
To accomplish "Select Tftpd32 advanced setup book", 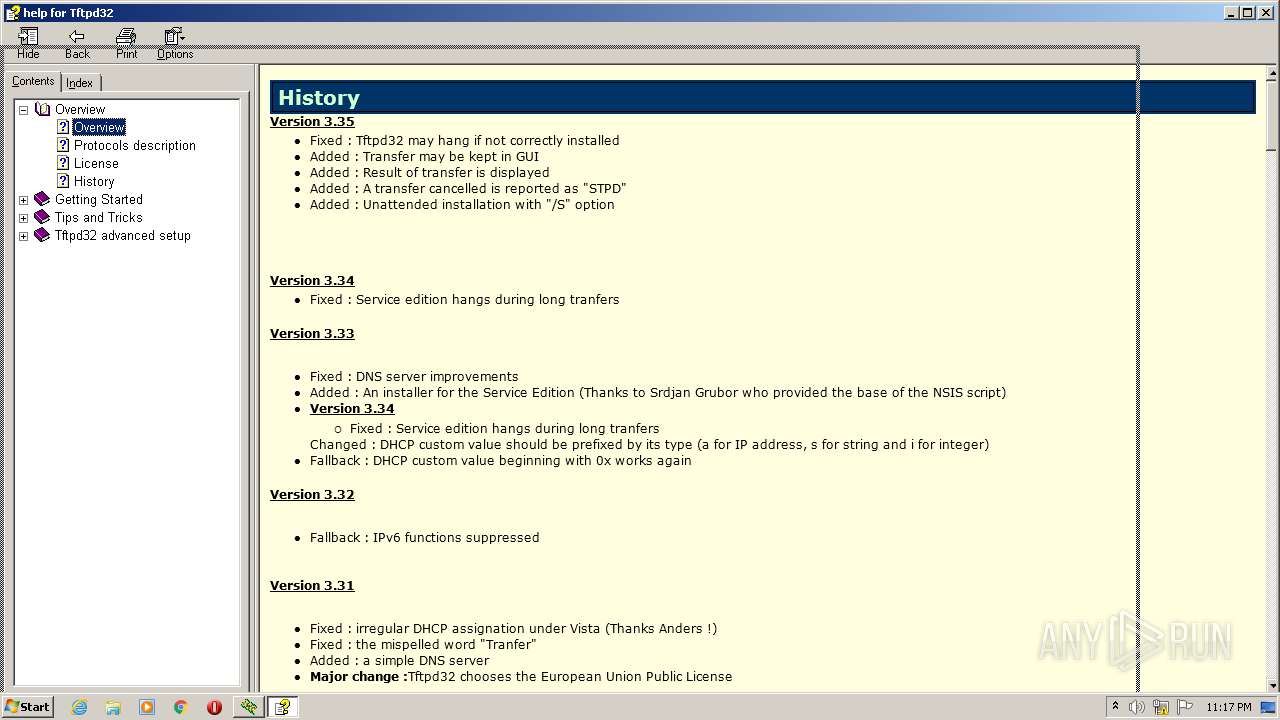I will click(123, 235).
